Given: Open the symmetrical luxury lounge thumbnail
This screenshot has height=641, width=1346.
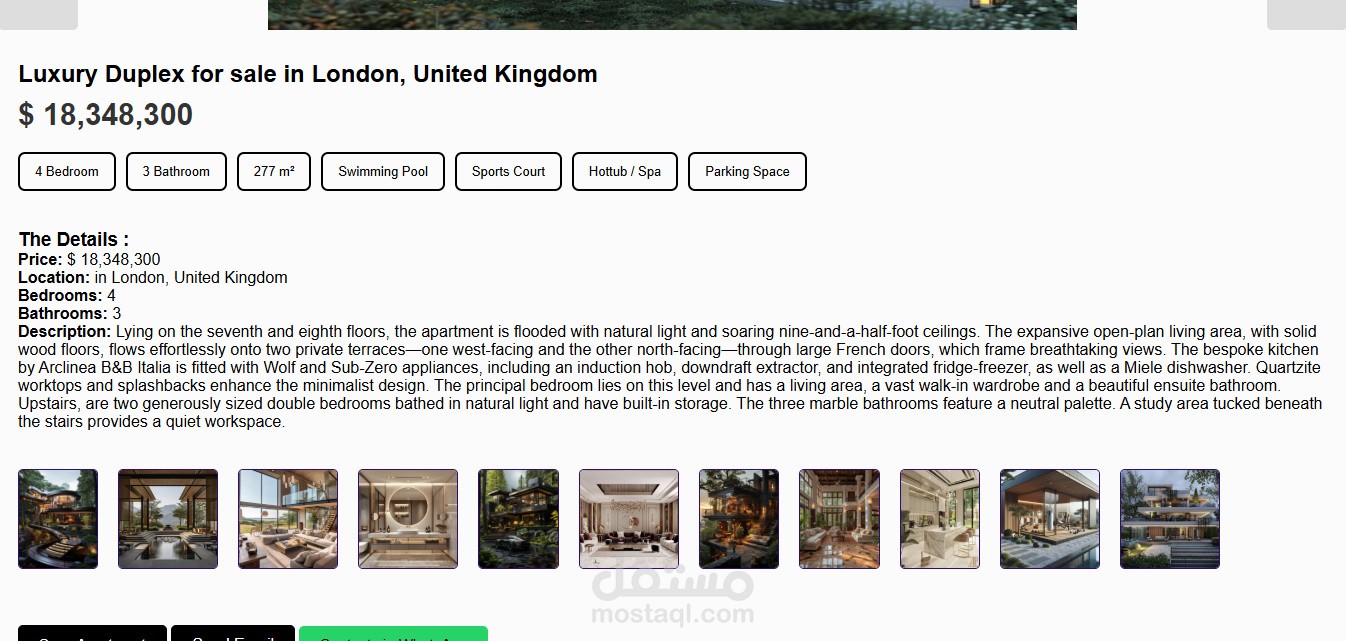Looking at the screenshot, I should coord(629,519).
